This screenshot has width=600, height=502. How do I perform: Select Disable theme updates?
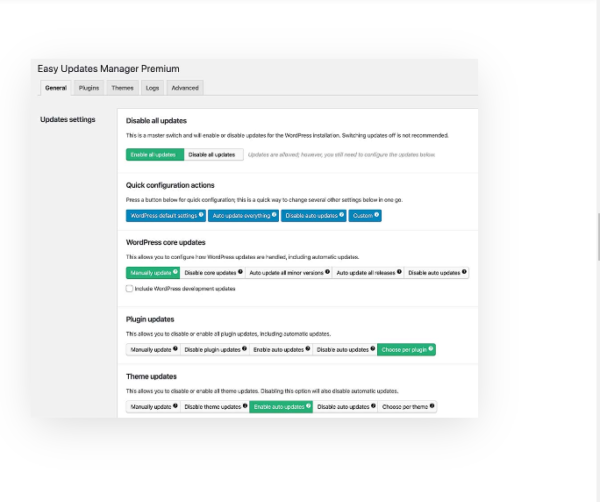(215, 407)
